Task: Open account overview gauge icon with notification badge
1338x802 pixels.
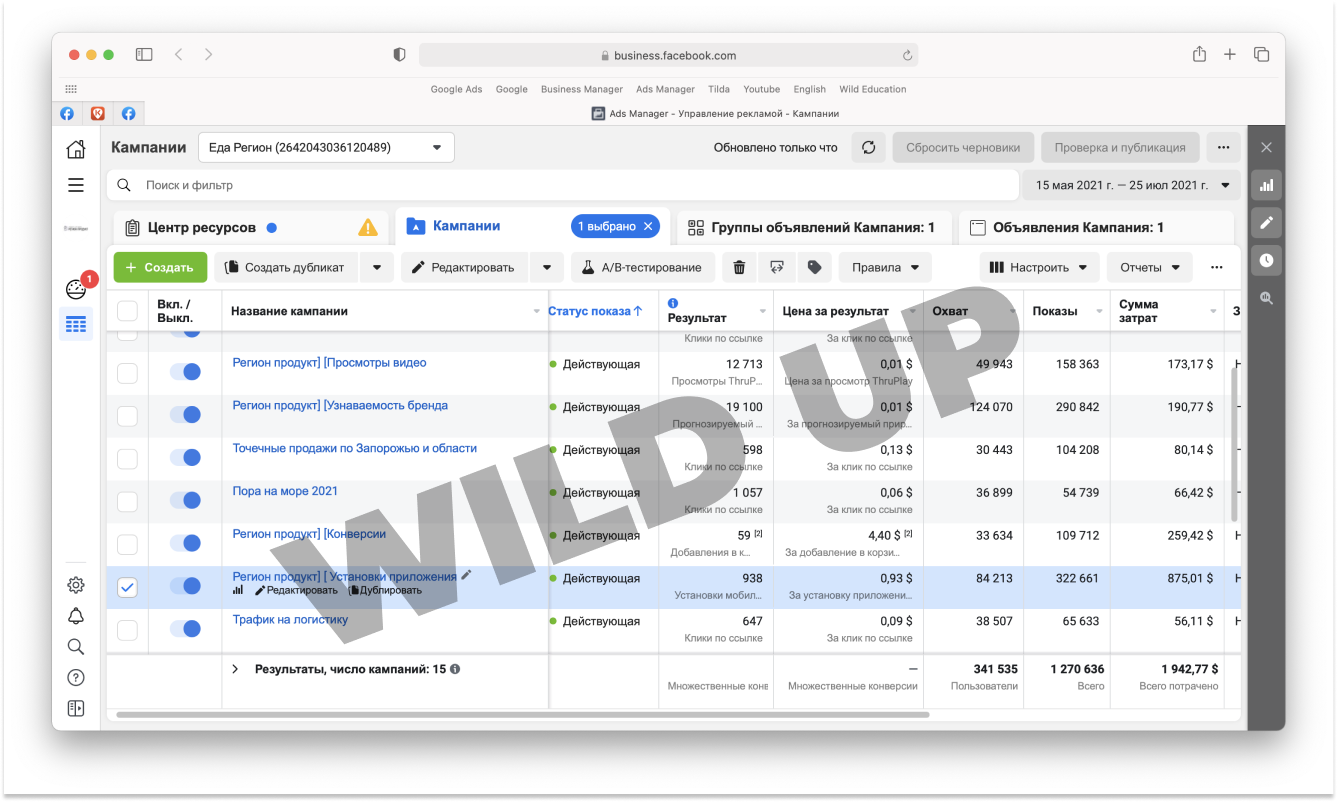Action: pos(77,289)
